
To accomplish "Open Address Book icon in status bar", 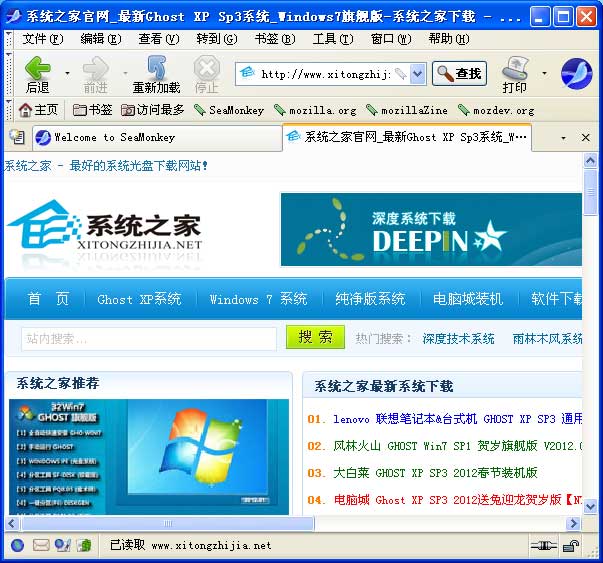I will pos(84,545).
